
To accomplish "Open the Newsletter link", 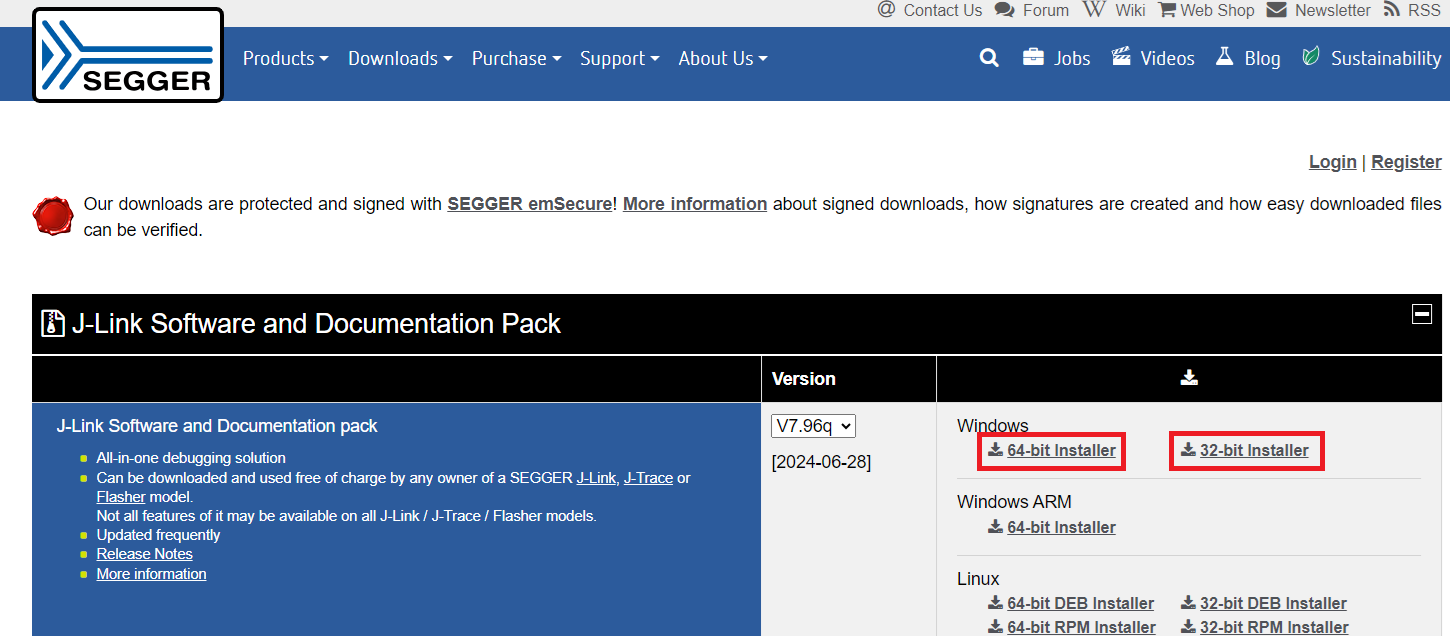I will point(1332,10).
